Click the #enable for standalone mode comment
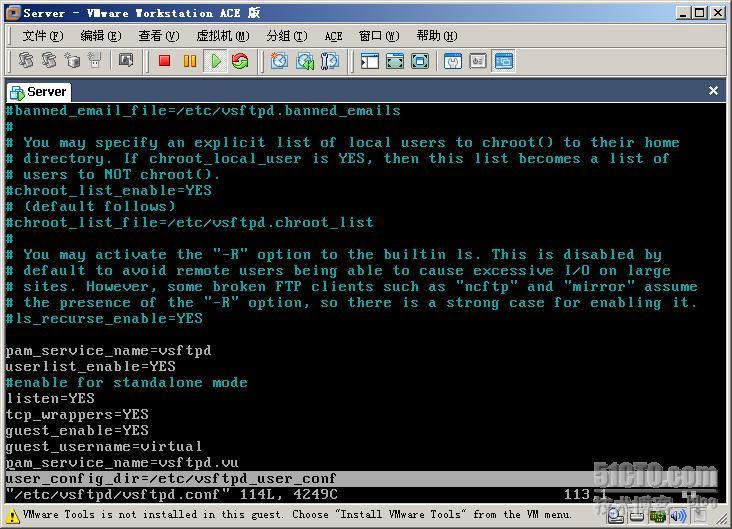This screenshot has width=732, height=529. point(127,382)
